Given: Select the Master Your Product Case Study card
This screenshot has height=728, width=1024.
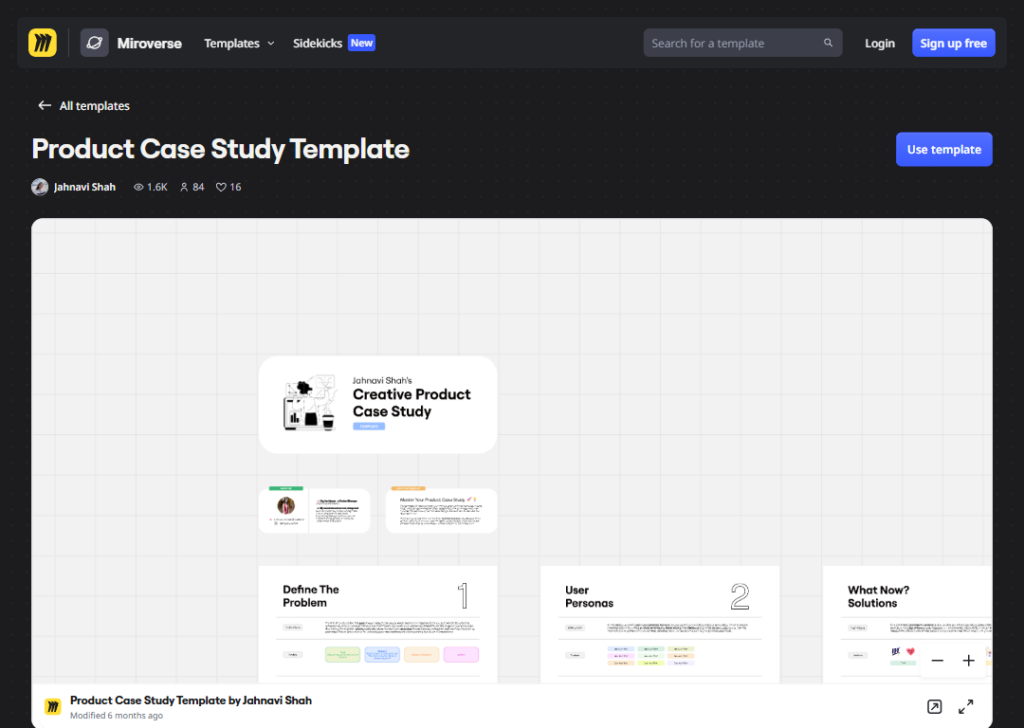Looking at the screenshot, I should tap(441, 511).
